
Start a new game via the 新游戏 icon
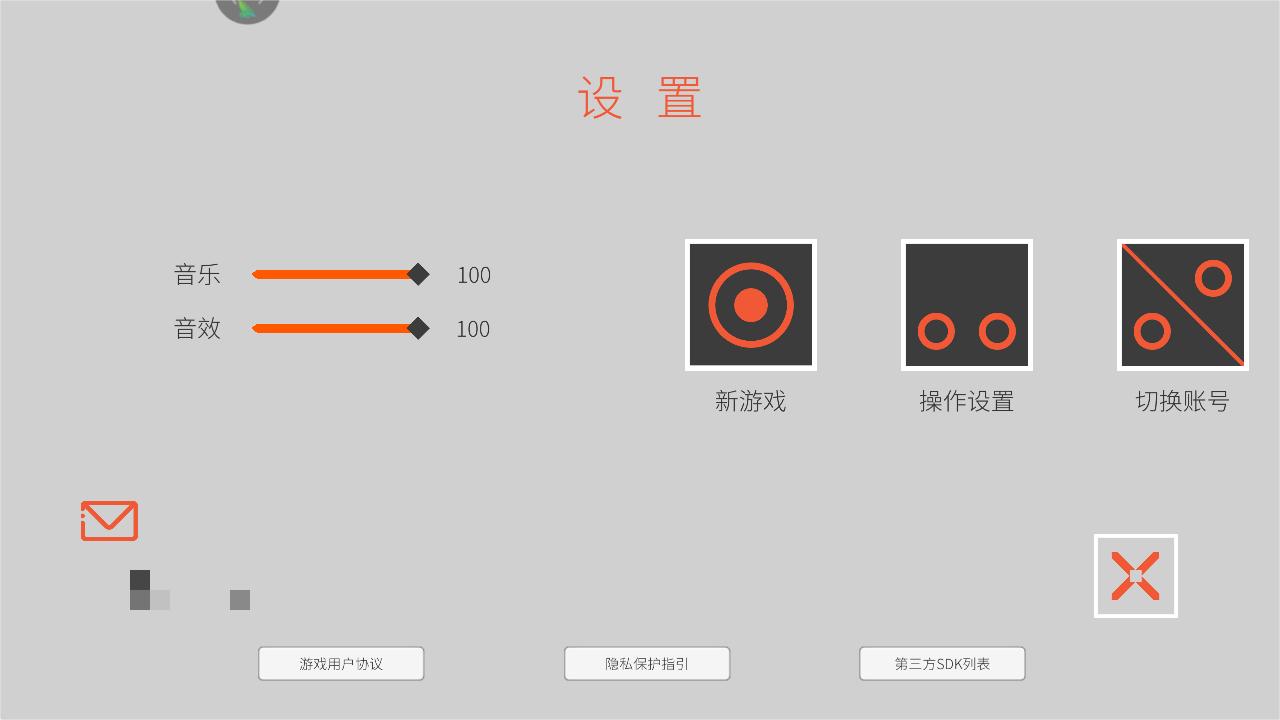click(x=751, y=305)
